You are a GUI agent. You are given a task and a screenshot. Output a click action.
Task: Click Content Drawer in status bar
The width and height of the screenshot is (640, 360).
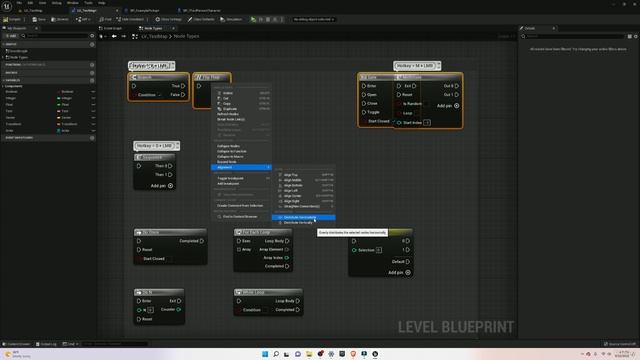point(17,344)
